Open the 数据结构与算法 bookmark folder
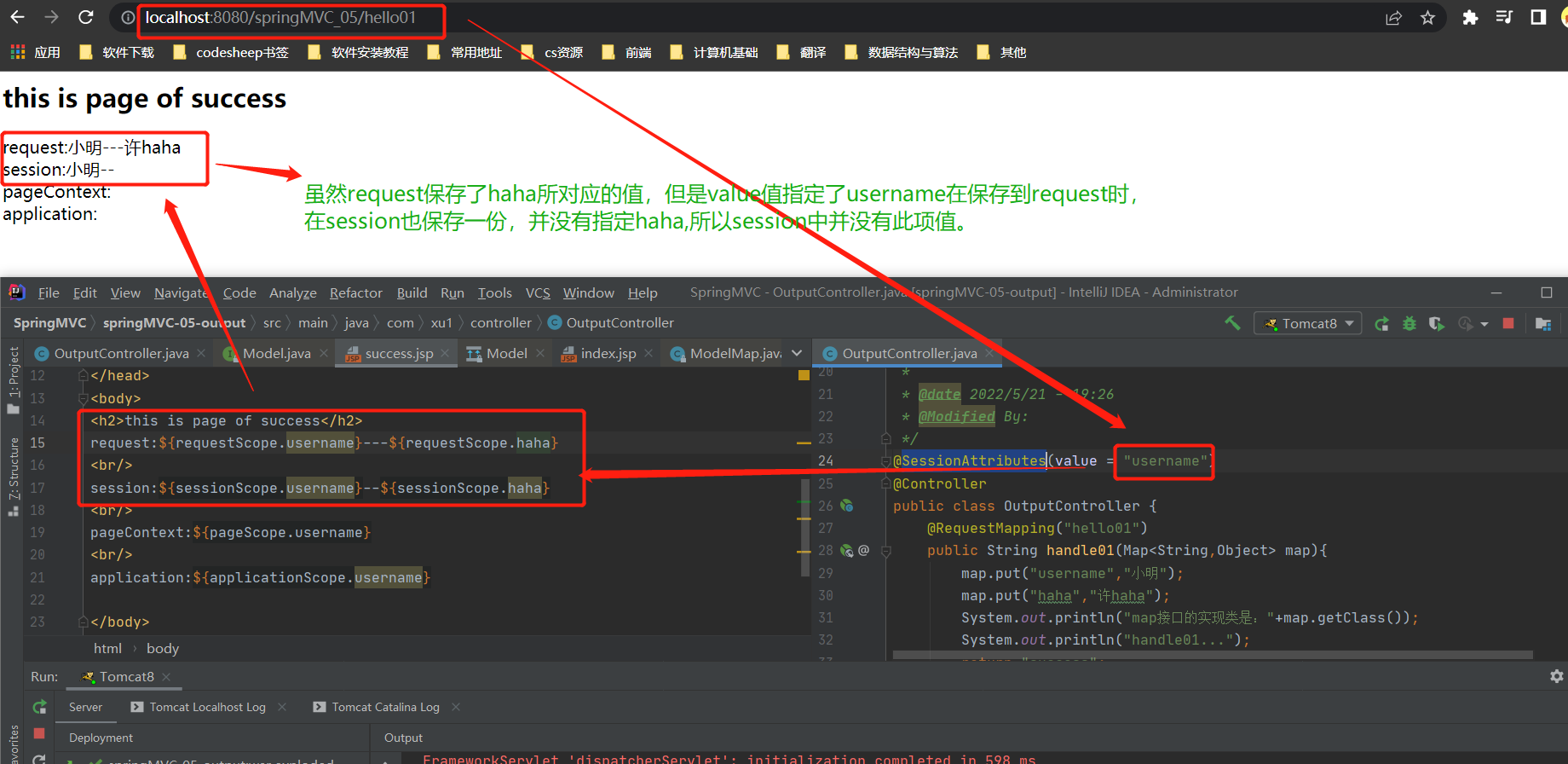This screenshot has height=764, width=1568. tap(902, 52)
